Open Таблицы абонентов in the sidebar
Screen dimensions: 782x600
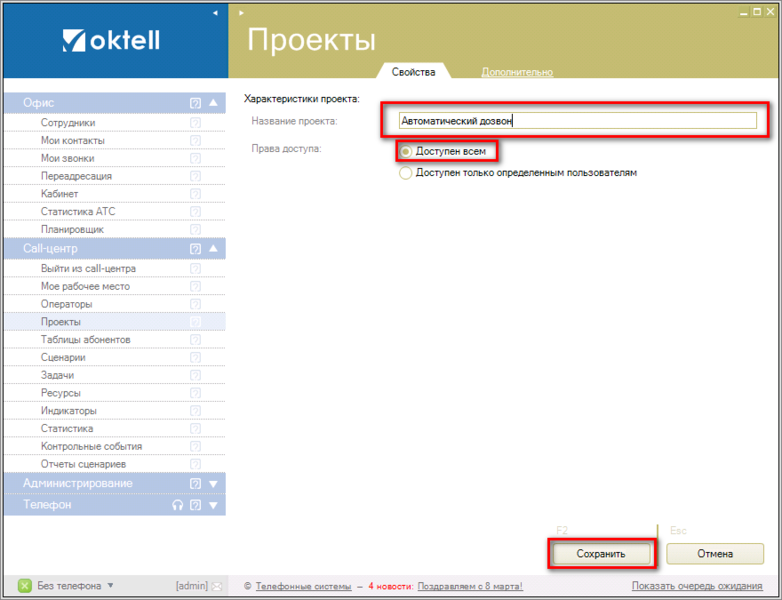(85, 340)
